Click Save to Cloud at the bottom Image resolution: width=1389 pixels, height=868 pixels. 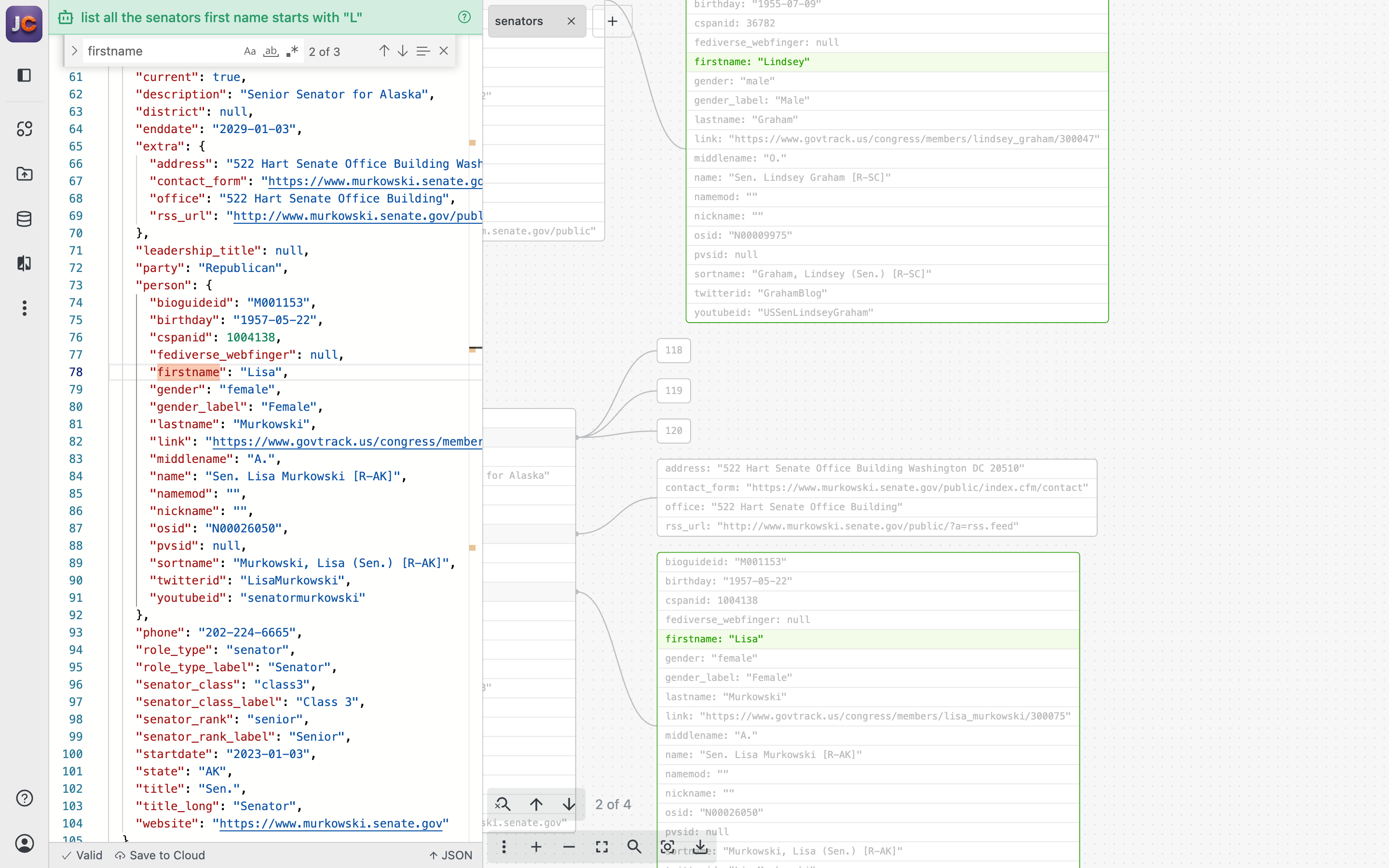pyautogui.click(x=166, y=855)
